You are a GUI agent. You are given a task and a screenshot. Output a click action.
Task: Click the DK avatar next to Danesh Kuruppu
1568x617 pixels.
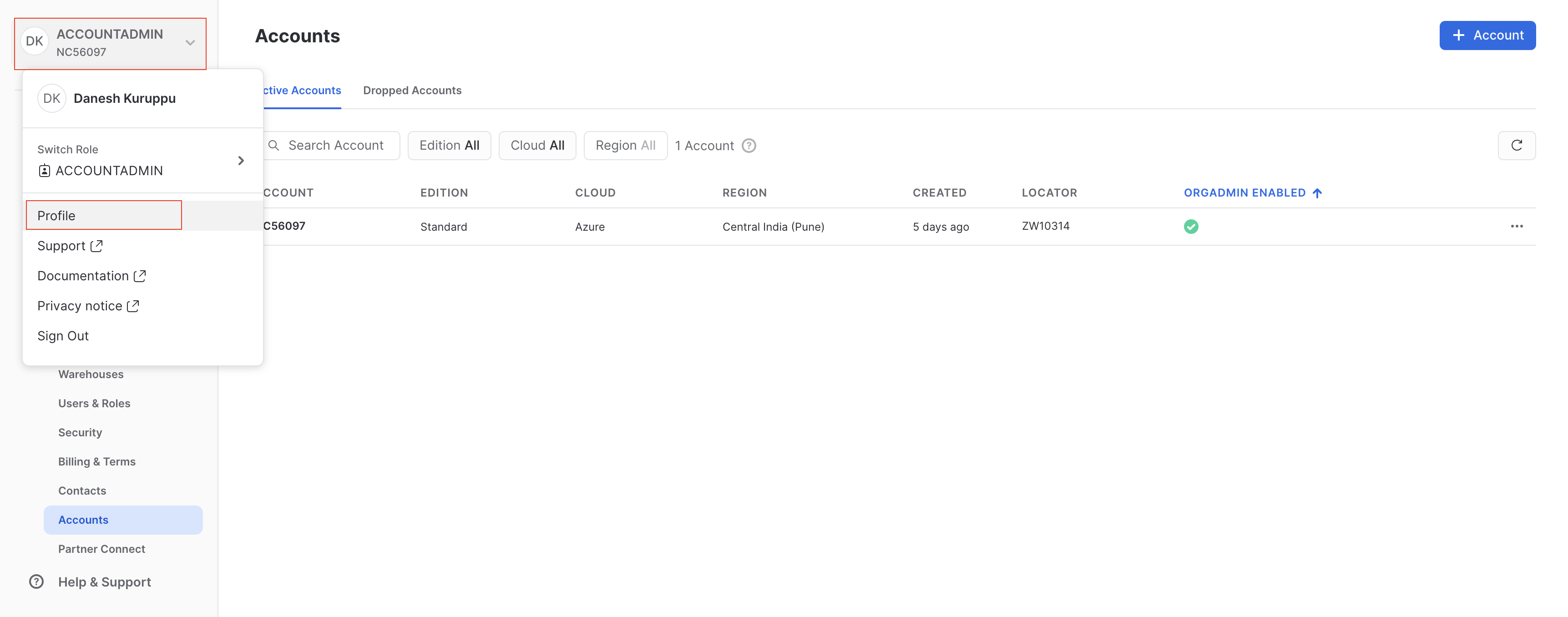(52, 99)
